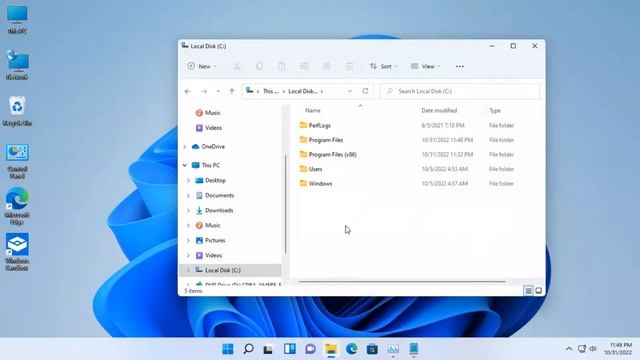Viewport: 640px width, 360px height.
Task: Select the Network desktop icon
Action: (x=17, y=64)
